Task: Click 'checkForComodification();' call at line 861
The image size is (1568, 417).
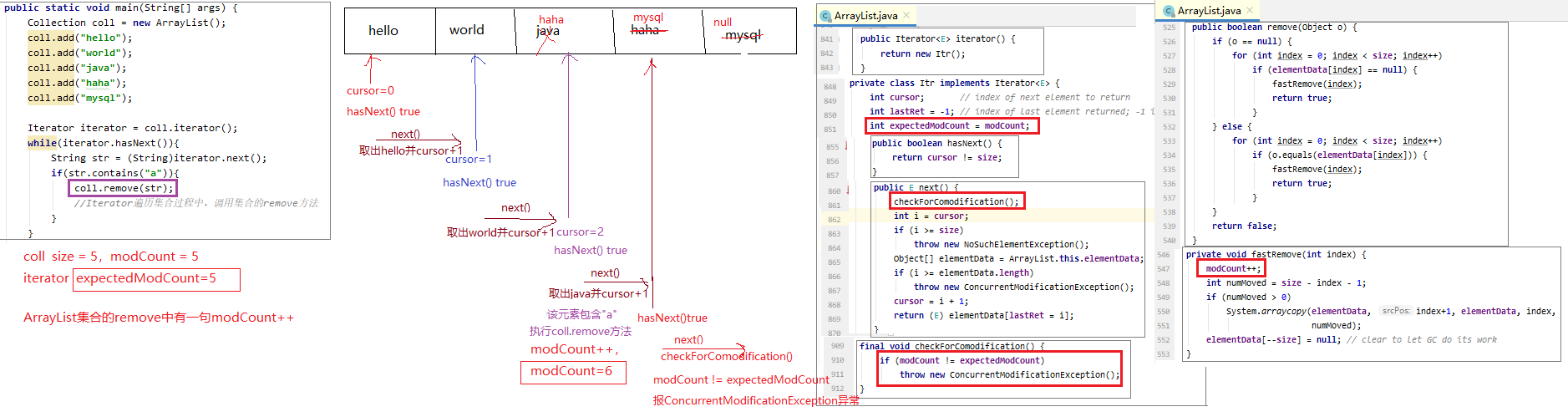Action: click(x=957, y=201)
